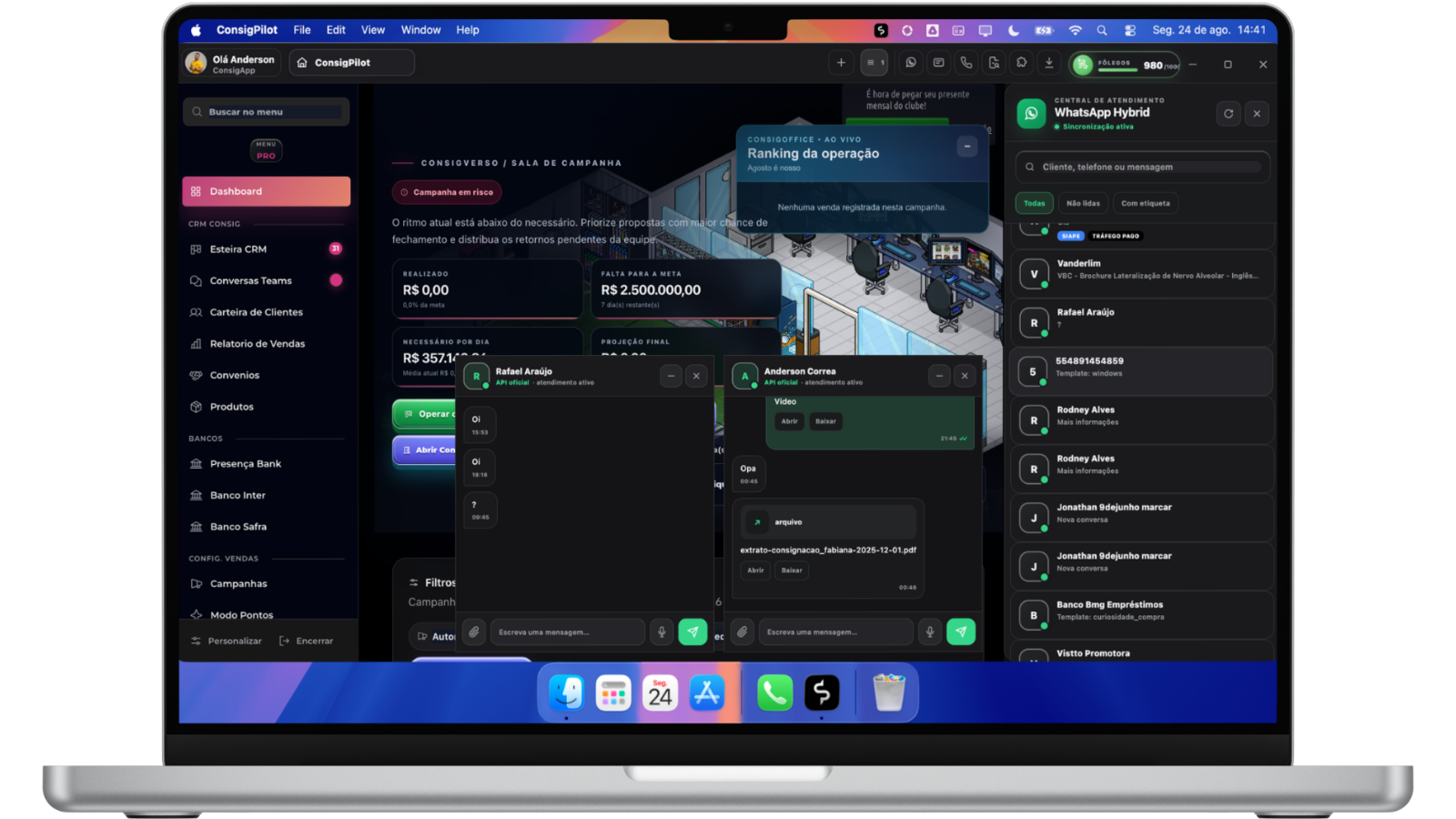
Task: Click the microphone icon in Anderson Correa chat
Action: pos(930,632)
